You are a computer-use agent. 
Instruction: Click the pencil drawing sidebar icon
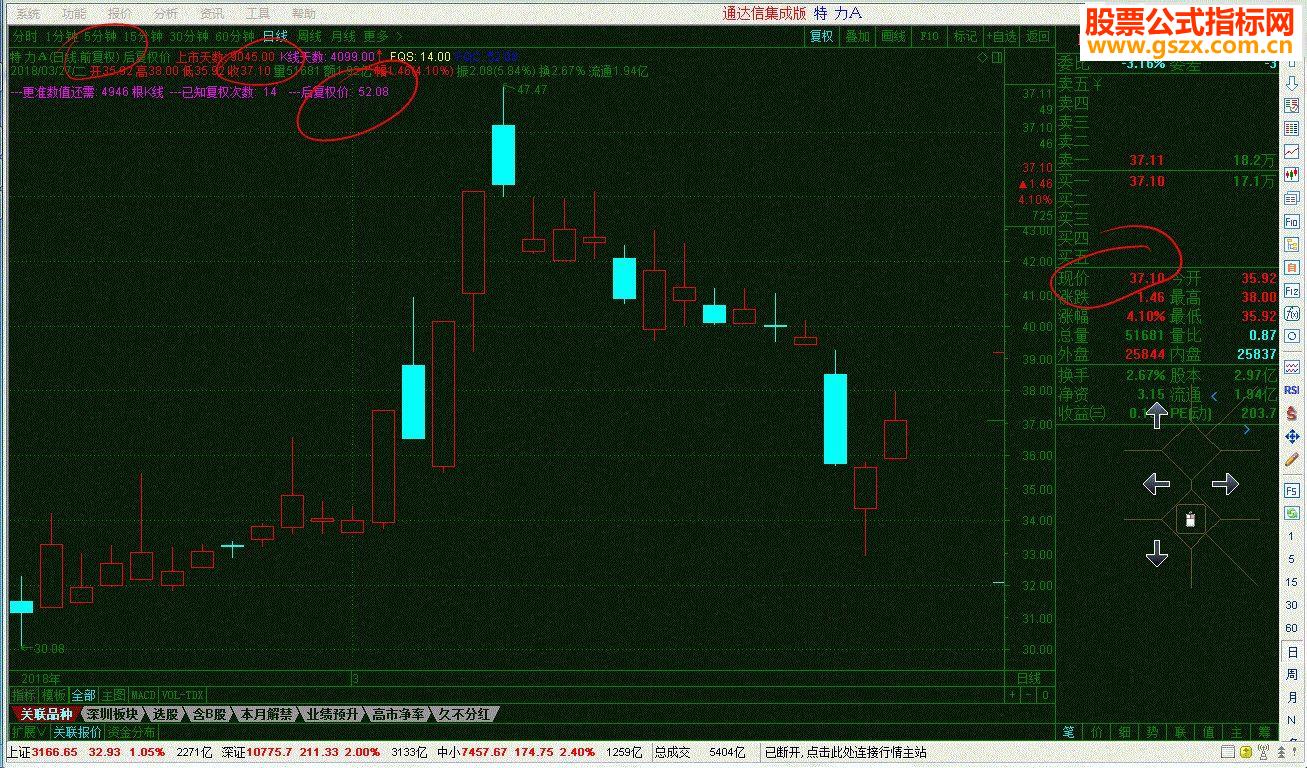(1292, 459)
